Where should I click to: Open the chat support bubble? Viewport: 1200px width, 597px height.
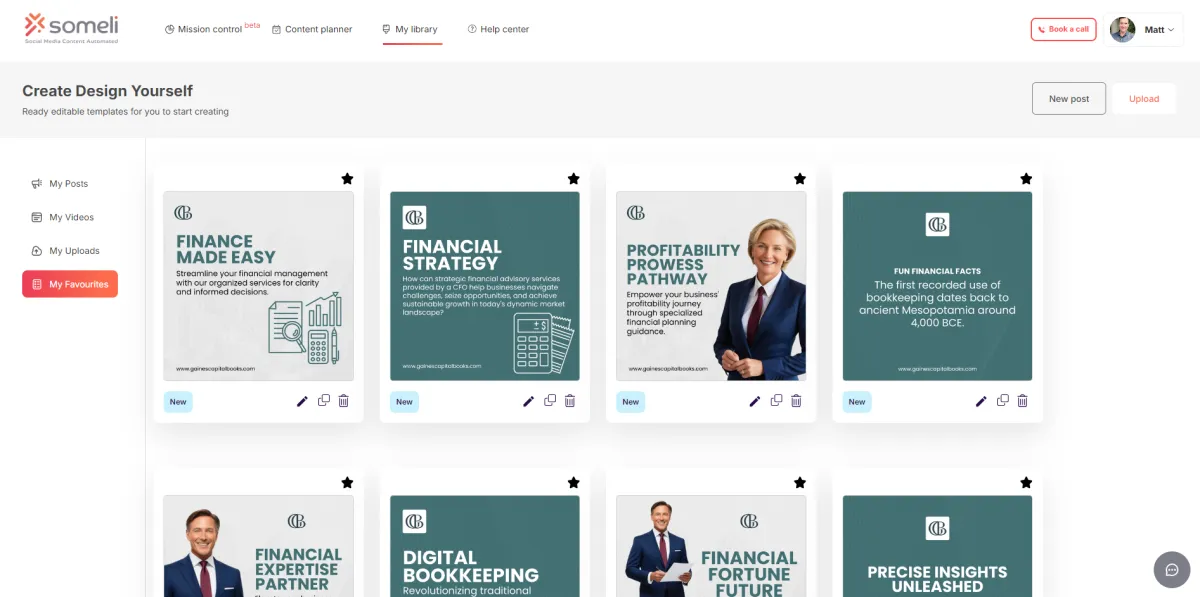pyautogui.click(x=1172, y=569)
